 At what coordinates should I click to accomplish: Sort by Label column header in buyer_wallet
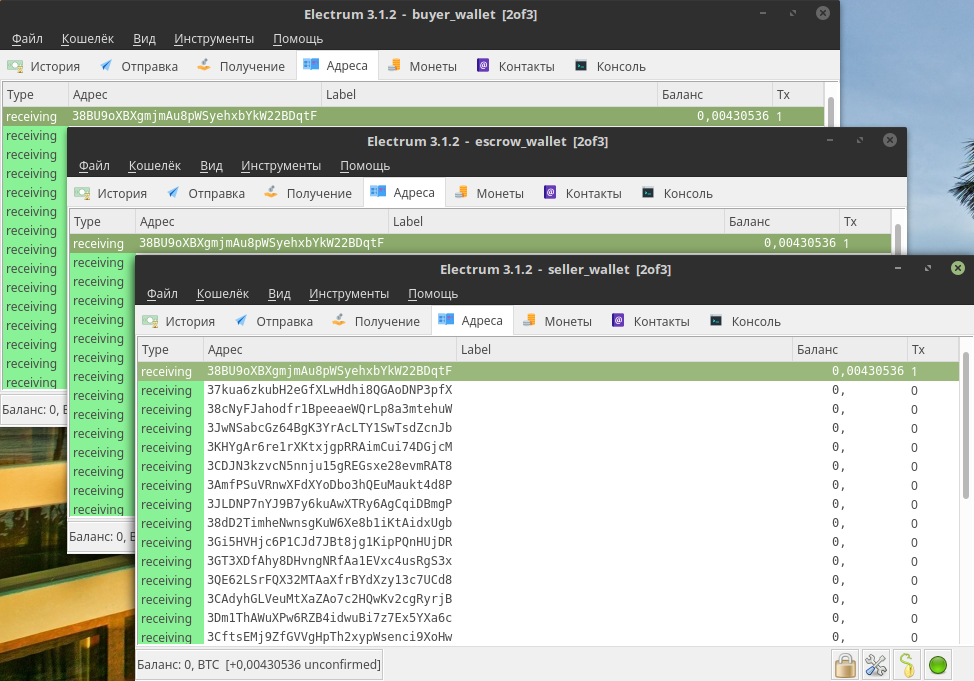tap(489, 94)
